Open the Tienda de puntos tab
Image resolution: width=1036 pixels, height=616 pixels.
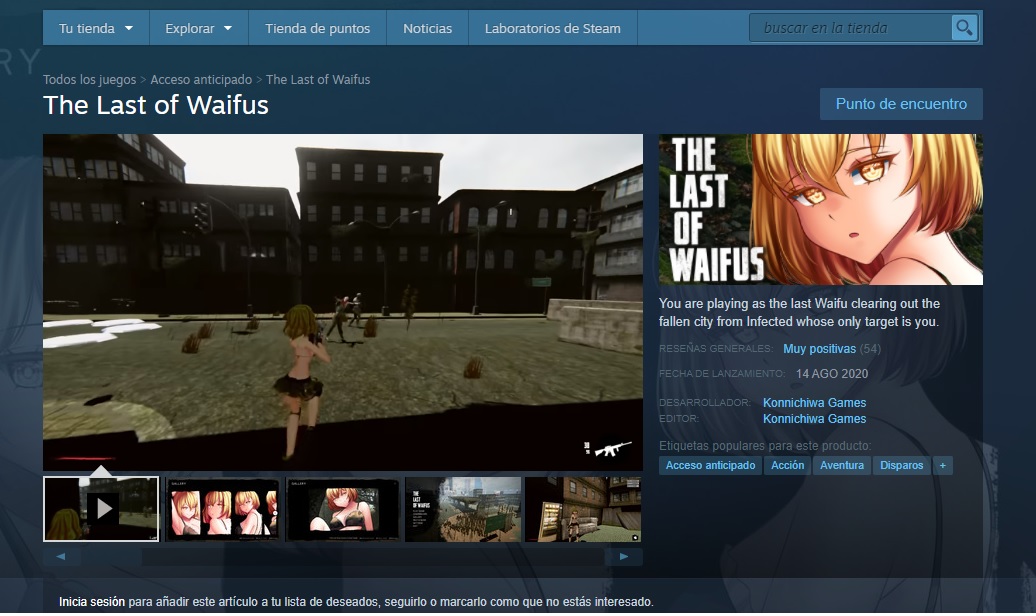[x=318, y=28]
